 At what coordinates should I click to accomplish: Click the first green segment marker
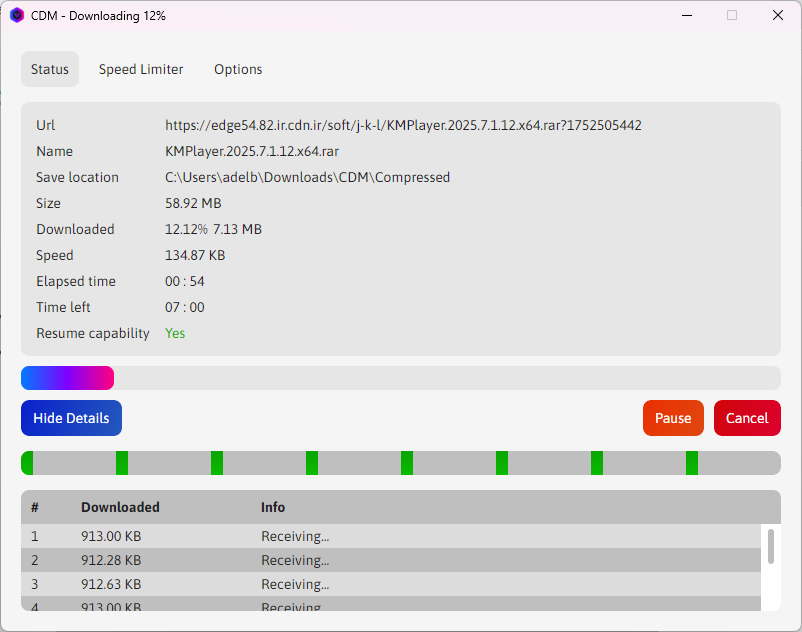click(x=28, y=463)
